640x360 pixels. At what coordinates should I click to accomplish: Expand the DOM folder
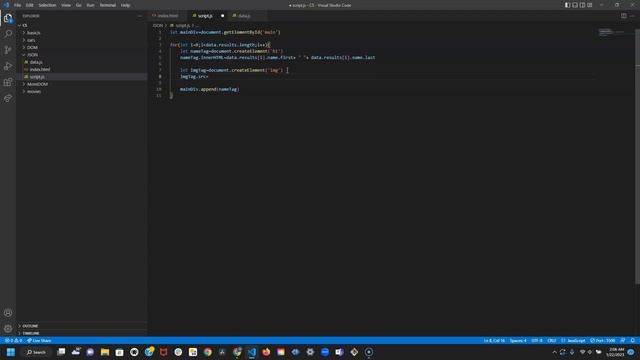click(x=82, y=47)
